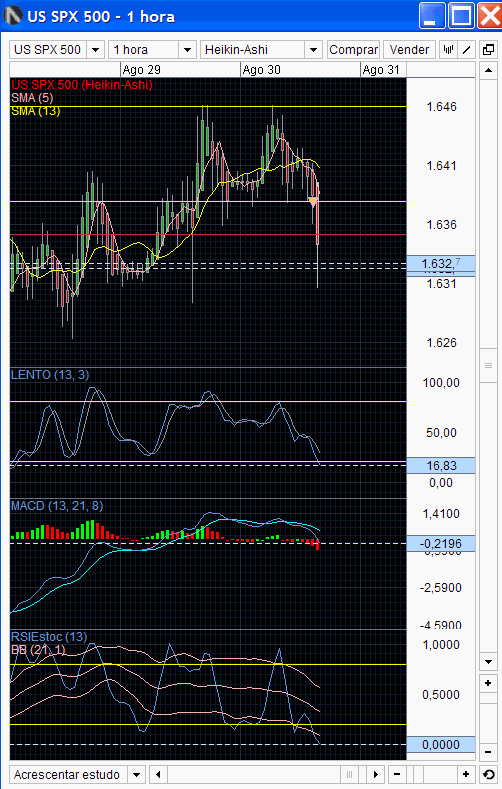This screenshot has height=789, width=502.
Task: Maximize the US SPX 500 window
Action: point(461,16)
